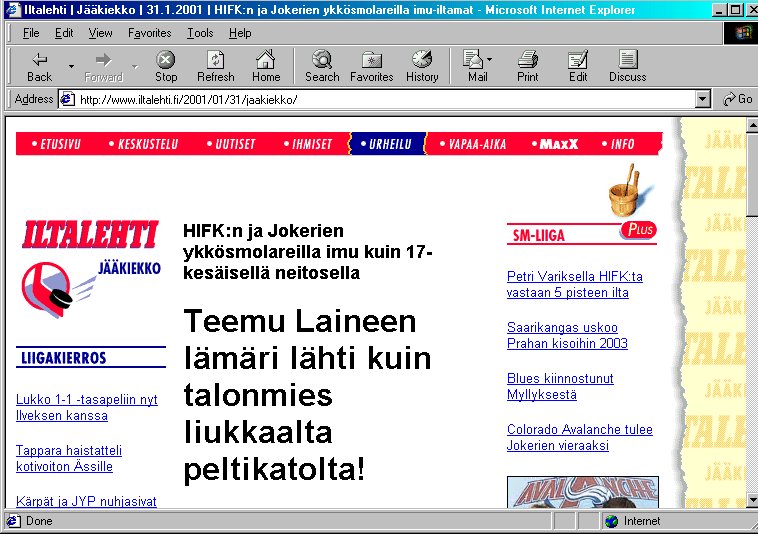Click the Done page icon in the status bar
758x534 pixels.
click(13, 521)
